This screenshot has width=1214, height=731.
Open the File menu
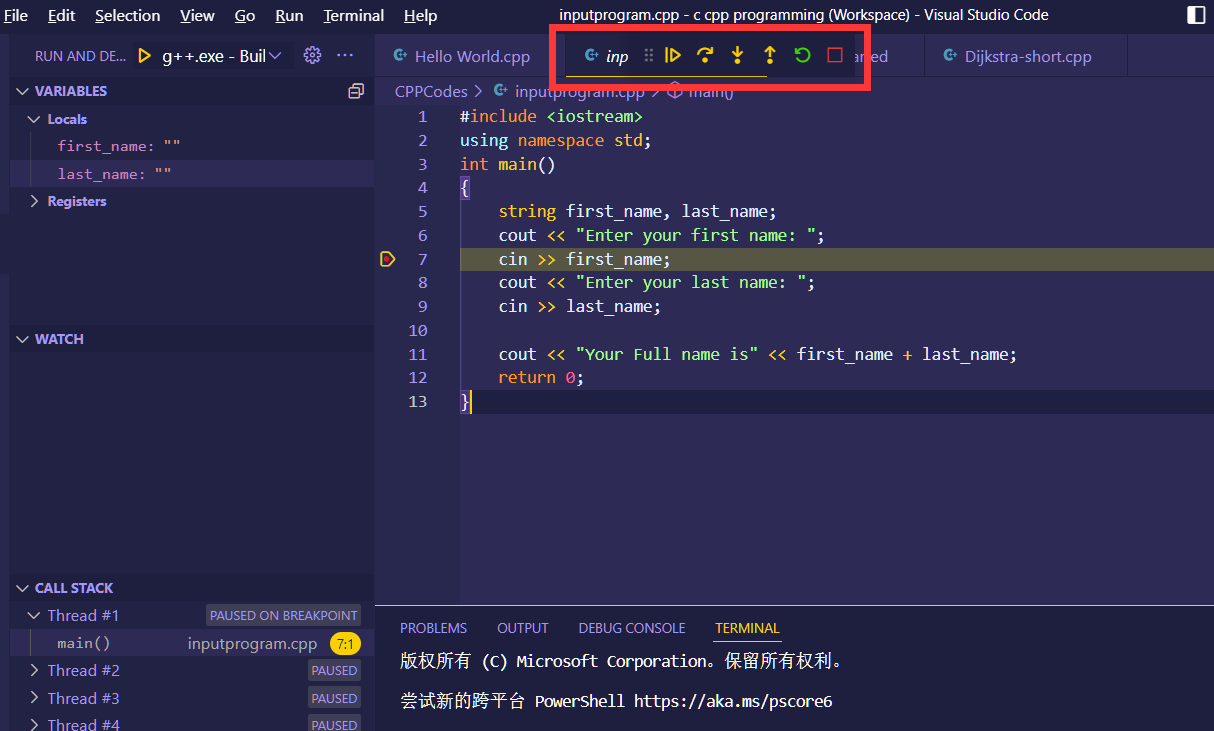click(16, 15)
